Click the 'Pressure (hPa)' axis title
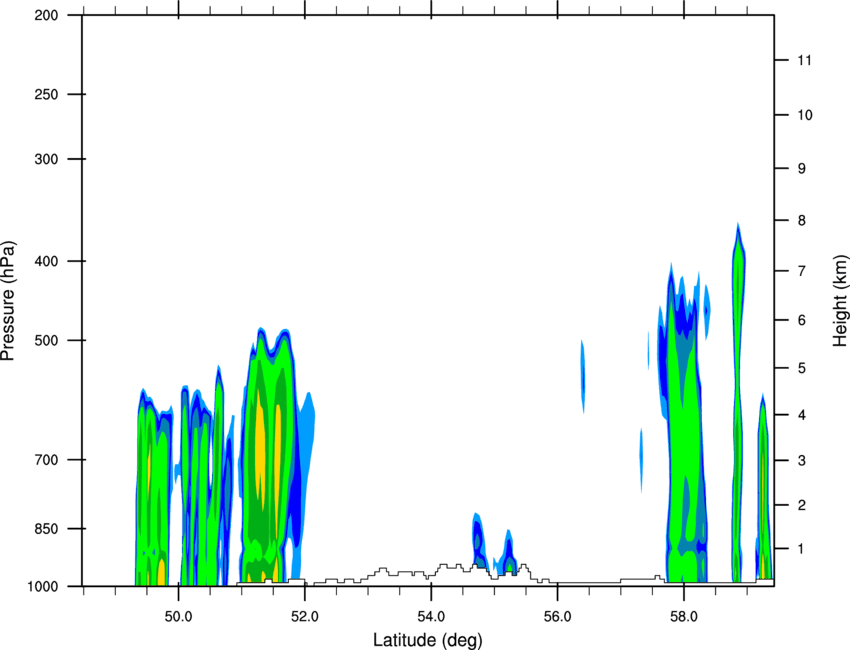Image resolution: width=850 pixels, height=650 pixels. [8, 301]
